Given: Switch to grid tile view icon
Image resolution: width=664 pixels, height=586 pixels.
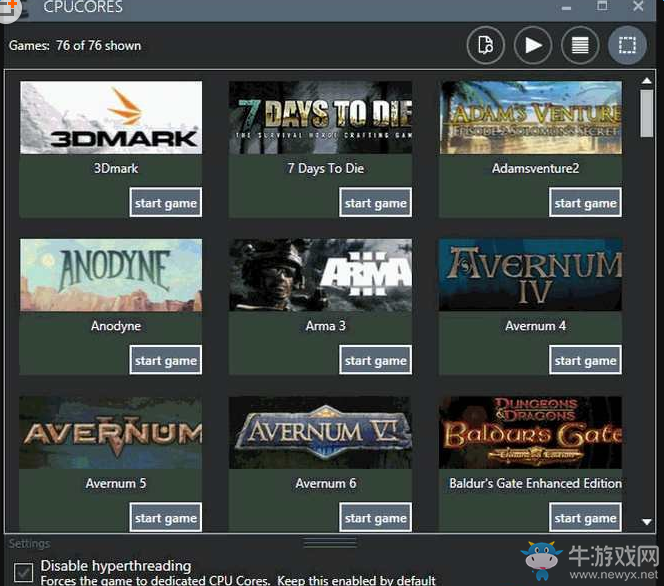Looking at the screenshot, I should click(x=627, y=45).
